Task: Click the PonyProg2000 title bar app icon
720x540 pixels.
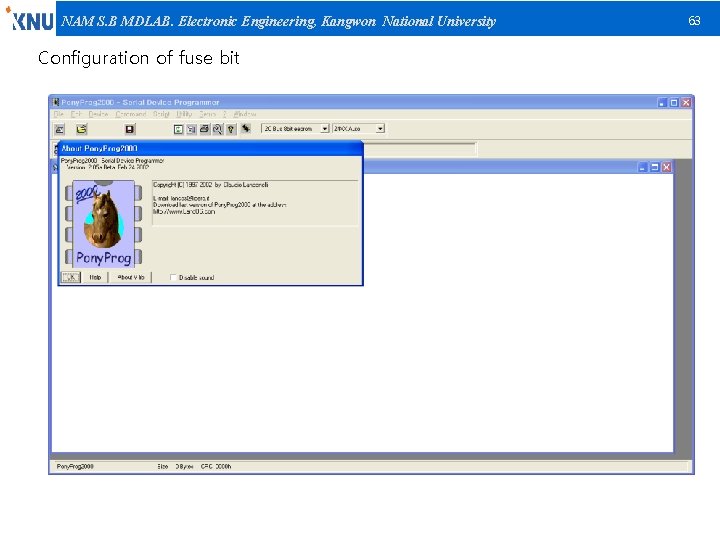Action: point(56,102)
